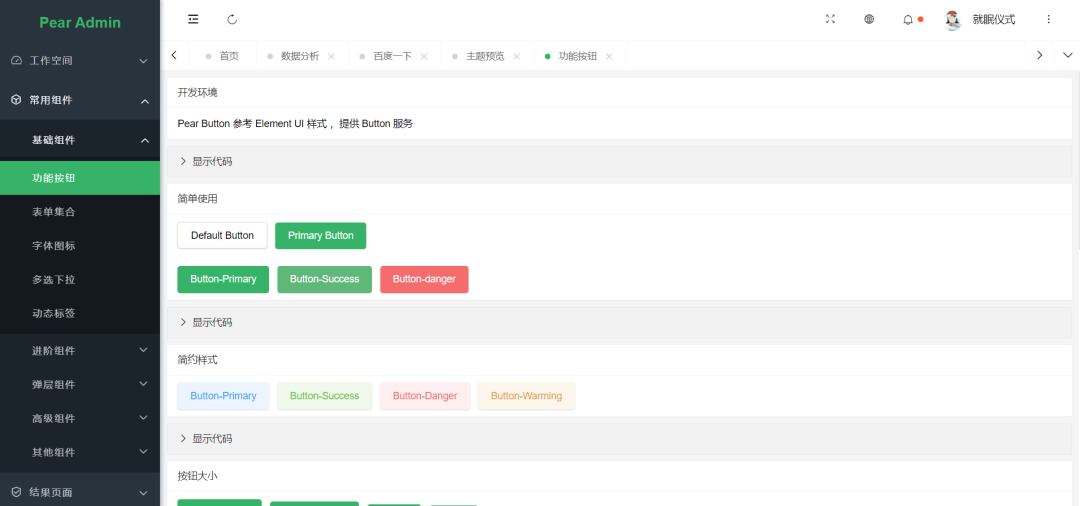Switch to the 首页 tab

pos(222,56)
